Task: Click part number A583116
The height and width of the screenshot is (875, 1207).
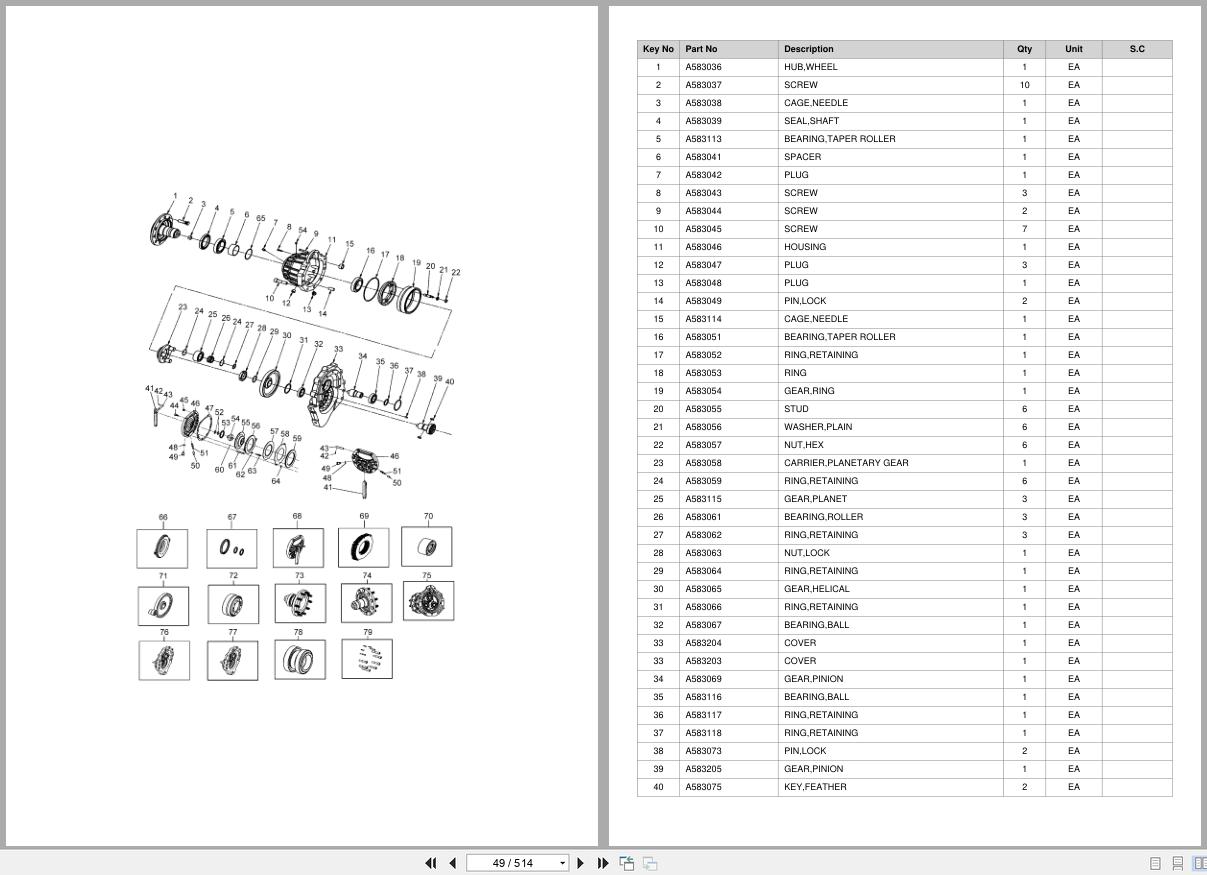Action: (703, 697)
